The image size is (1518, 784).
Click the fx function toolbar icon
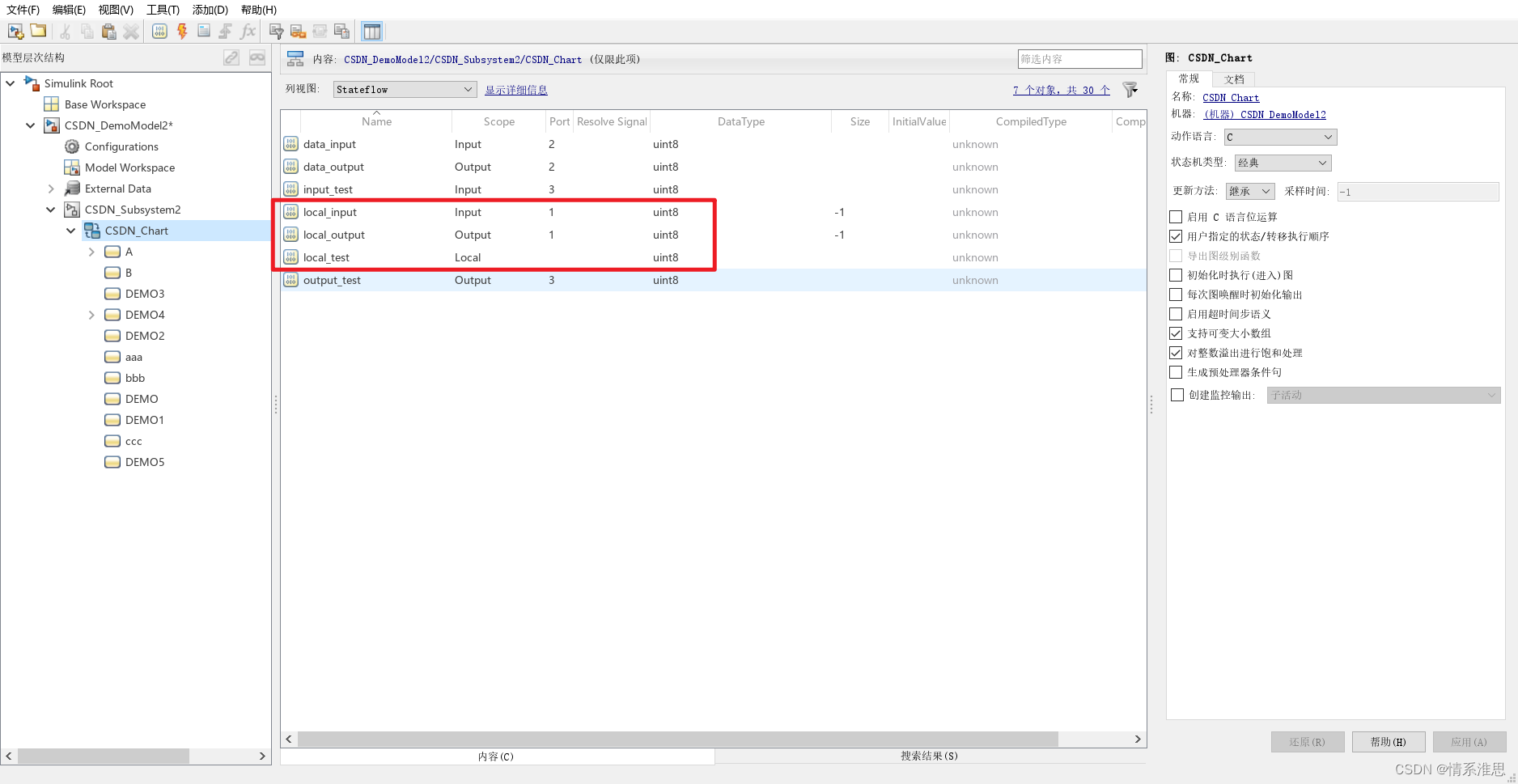(248, 32)
